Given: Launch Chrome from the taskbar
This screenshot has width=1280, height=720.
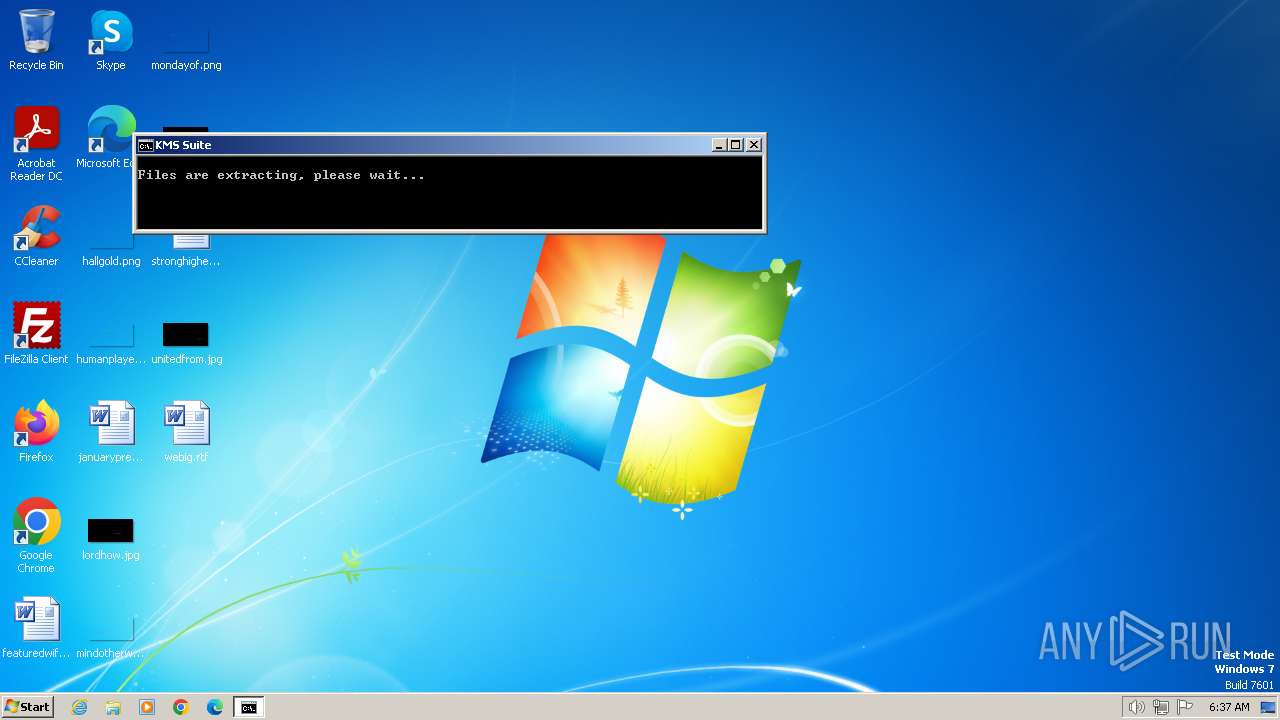Looking at the screenshot, I should click(181, 707).
